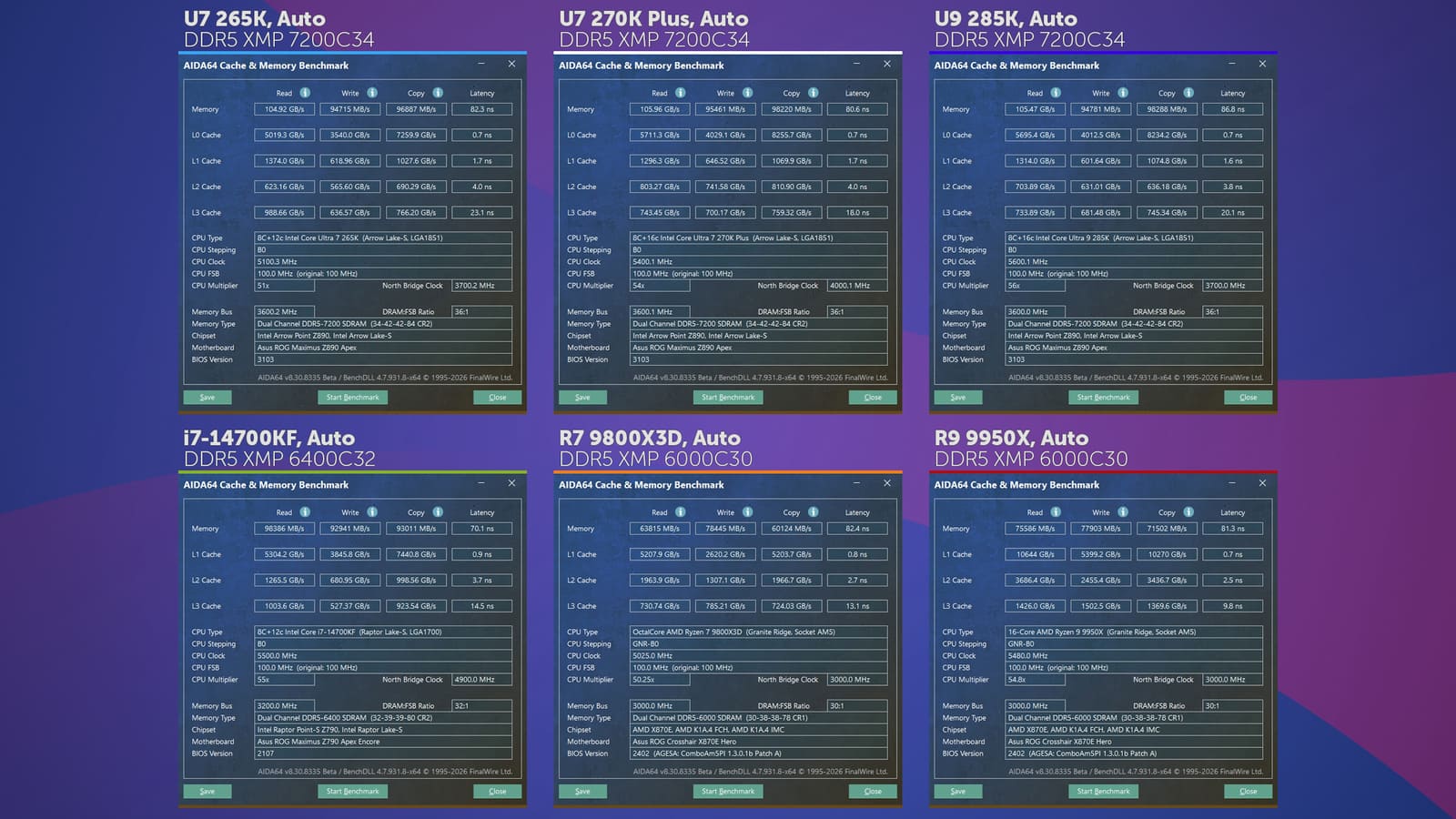
Task: Select Memory Read value 105.96 GB/s
Action: coord(660,109)
